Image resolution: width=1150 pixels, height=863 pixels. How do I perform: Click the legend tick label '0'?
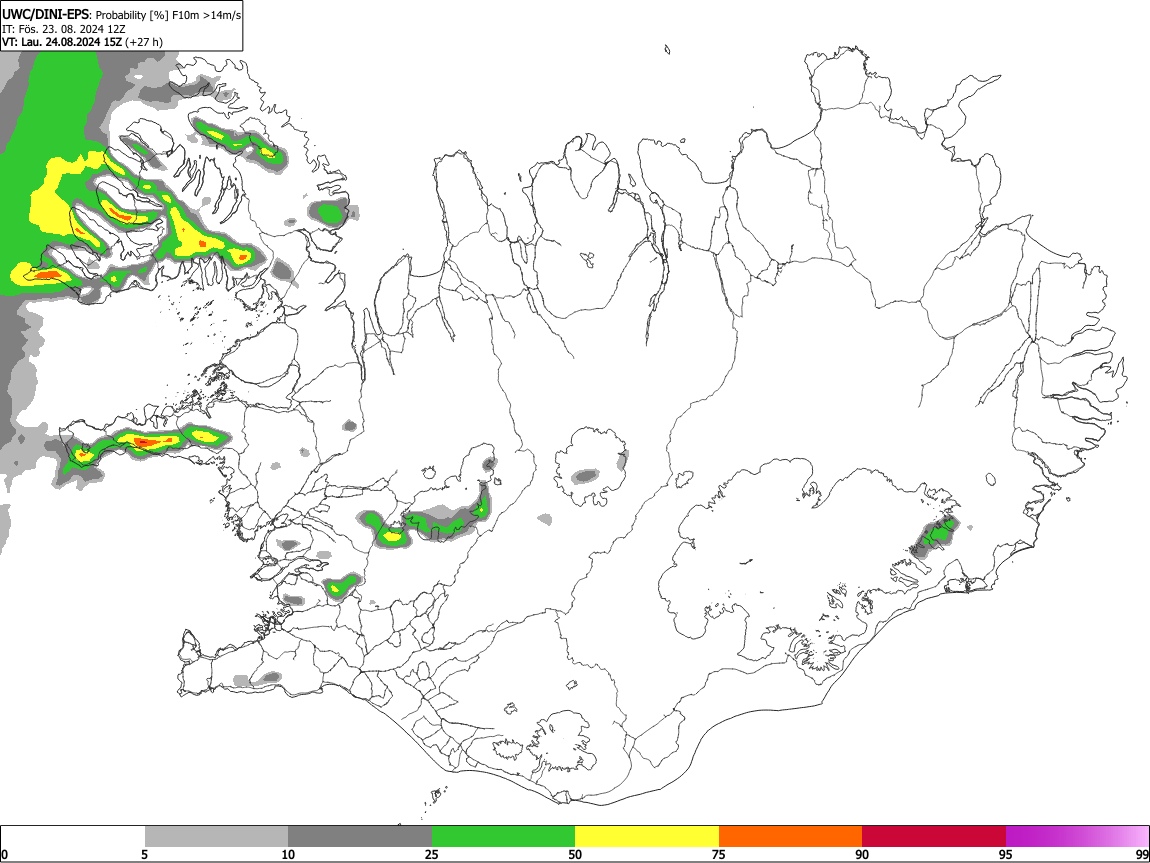(5, 855)
